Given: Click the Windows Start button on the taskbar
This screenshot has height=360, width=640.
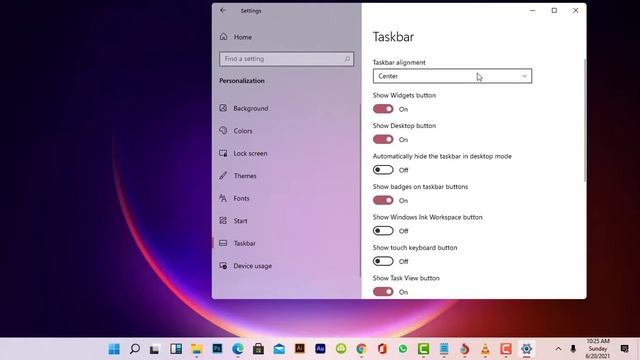Looking at the screenshot, I should point(114,349).
